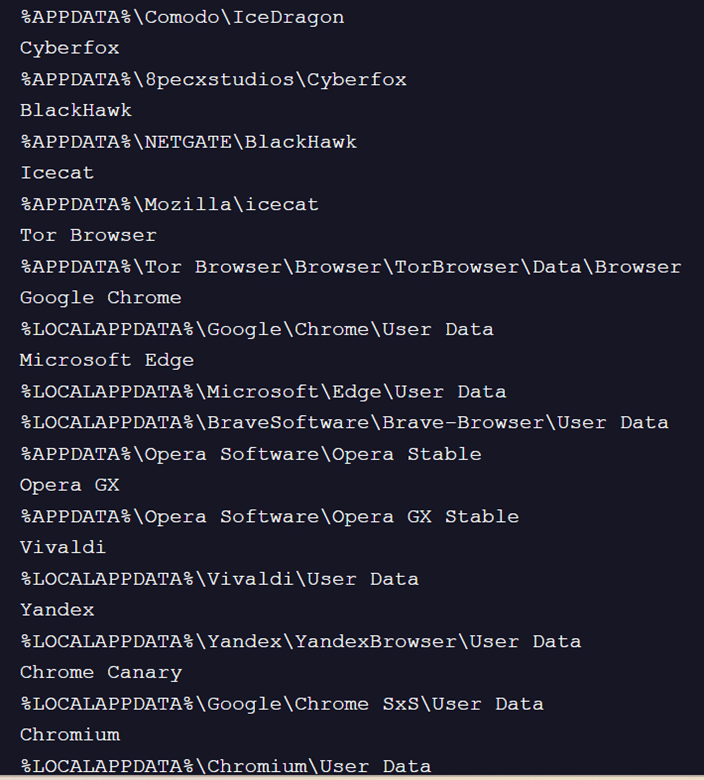Click the standalone Opera GX label line
The image size is (704, 780).
coord(69,485)
